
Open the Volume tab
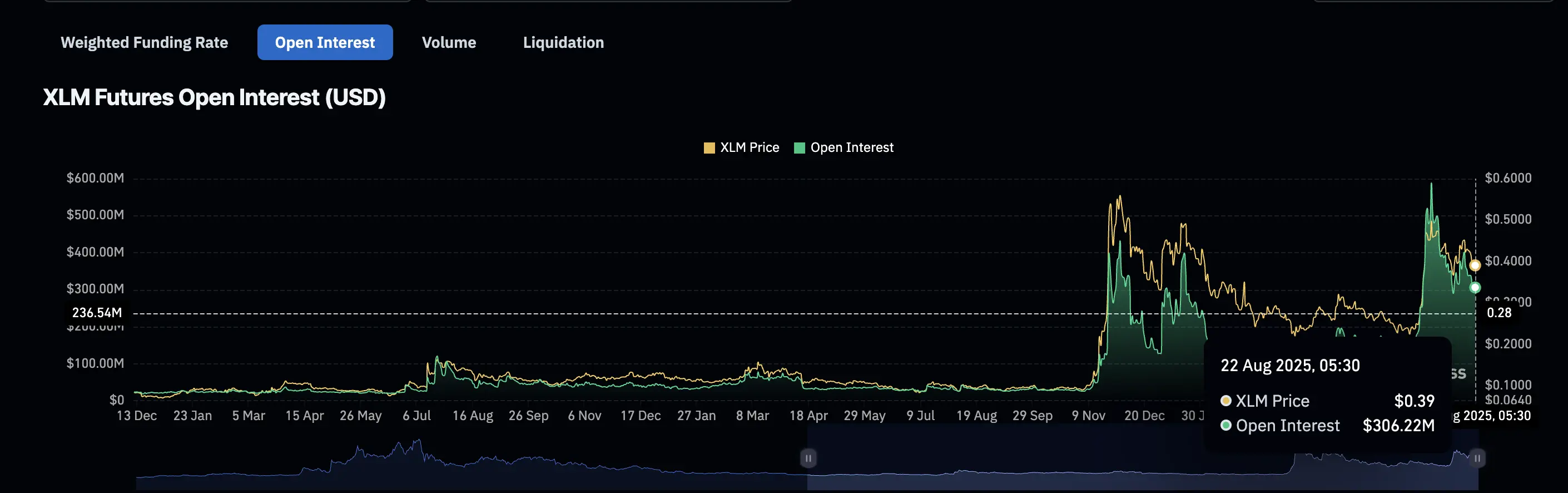(x=449, y=43)
